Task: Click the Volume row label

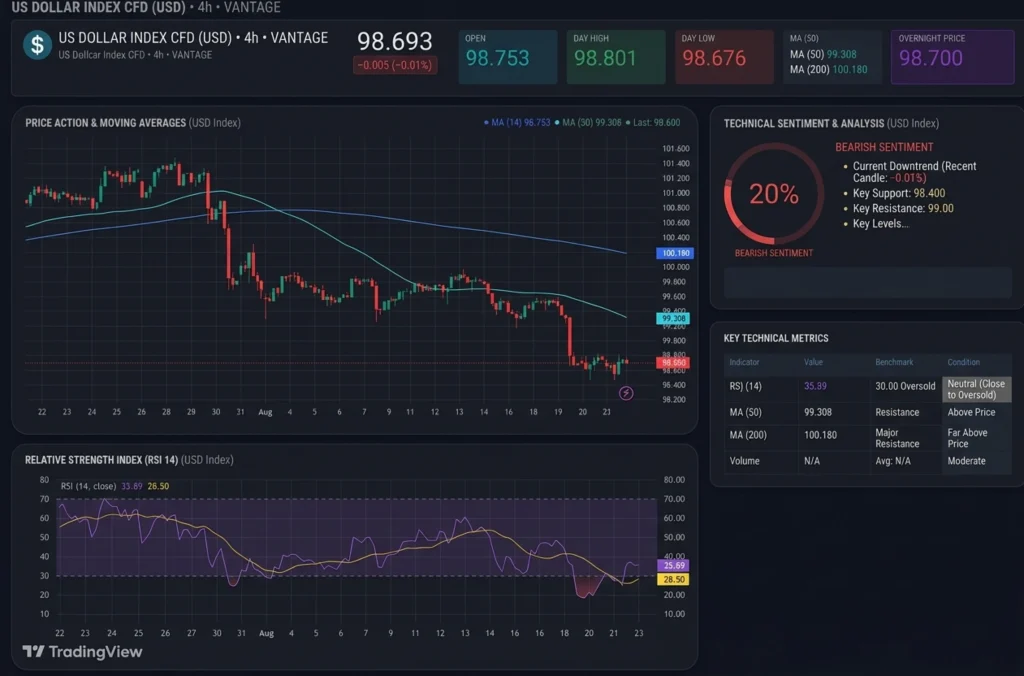Action: pyautogui.click(x=744, y=460)
